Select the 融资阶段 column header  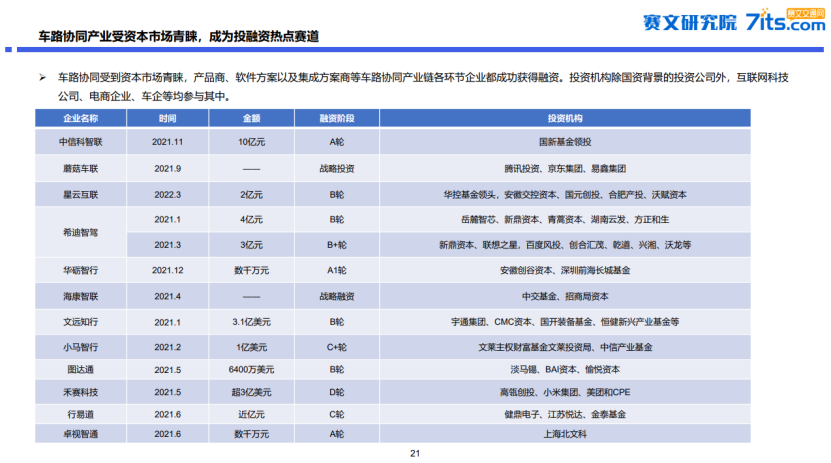(x=337, y=118)
